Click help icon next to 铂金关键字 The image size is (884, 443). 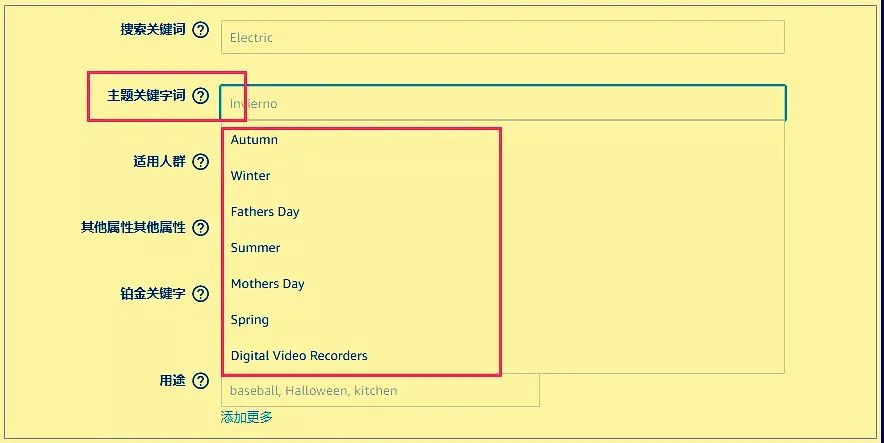pyautogui.click(x=200, y=294)
